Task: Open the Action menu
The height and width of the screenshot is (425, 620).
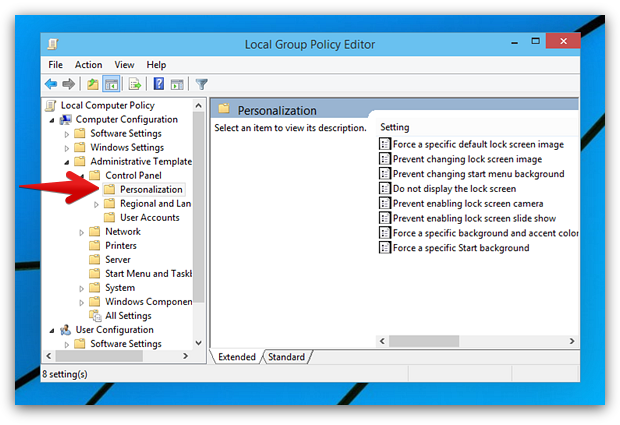Action: pyautogui.click(x=88, y=65)
